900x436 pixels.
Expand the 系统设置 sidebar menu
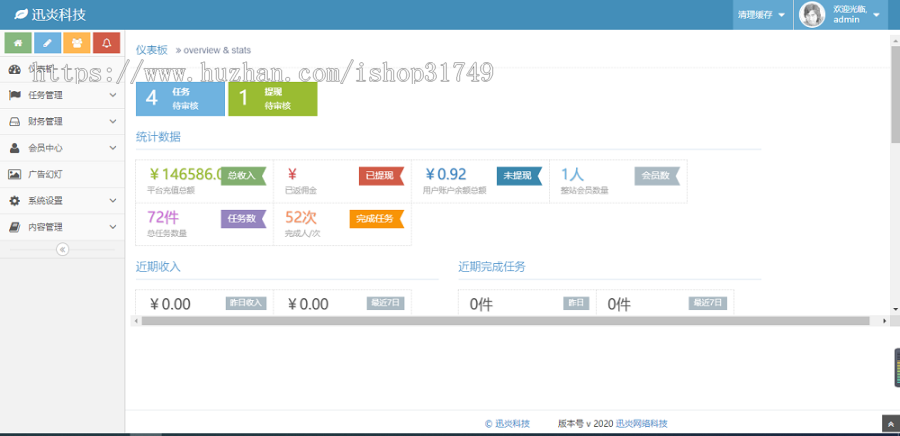62,200
